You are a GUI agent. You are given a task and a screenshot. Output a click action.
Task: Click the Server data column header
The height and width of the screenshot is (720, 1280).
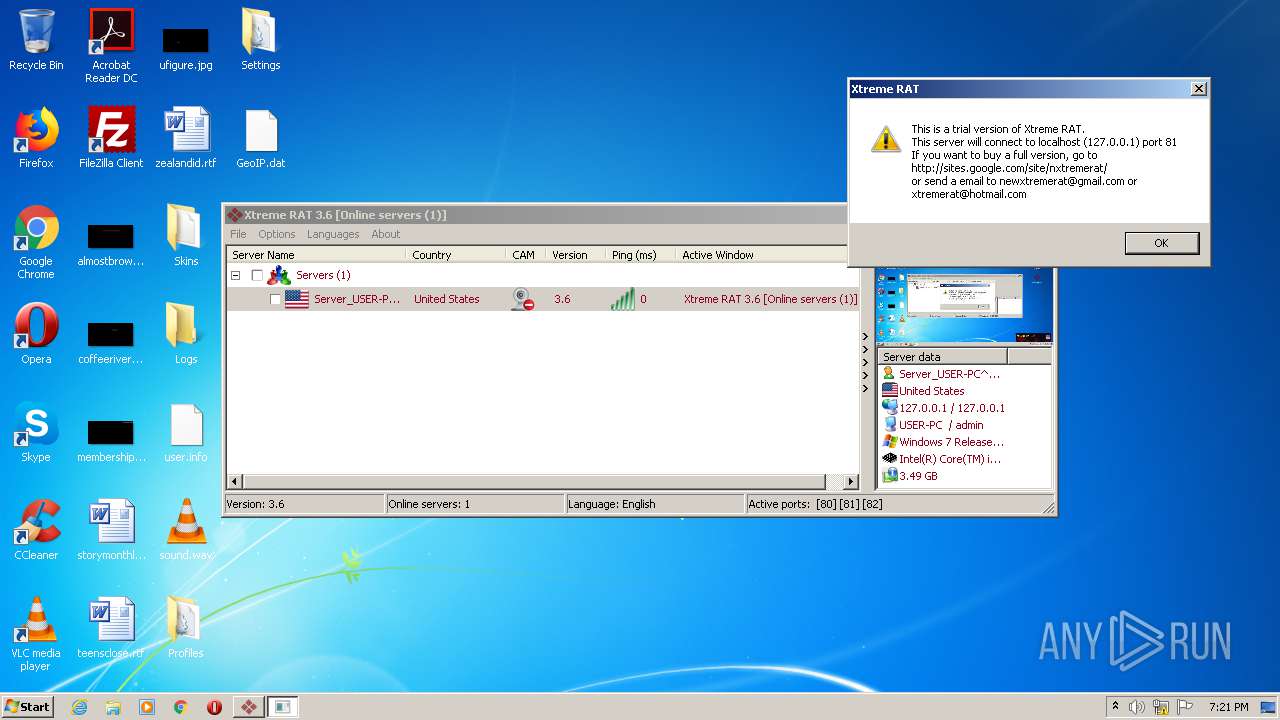point(942,357)
